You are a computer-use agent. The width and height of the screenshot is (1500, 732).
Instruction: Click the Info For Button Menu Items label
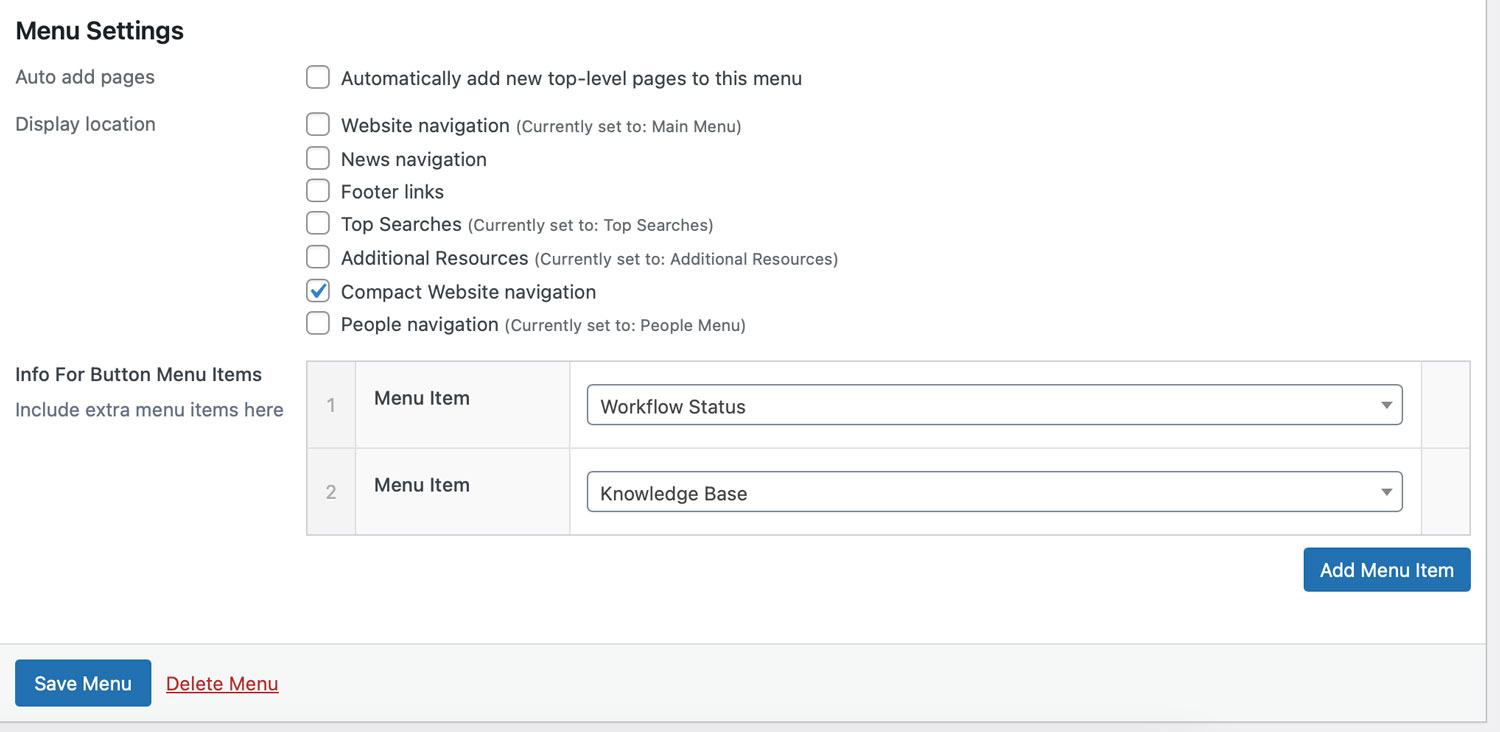click(x=138, y=375)
